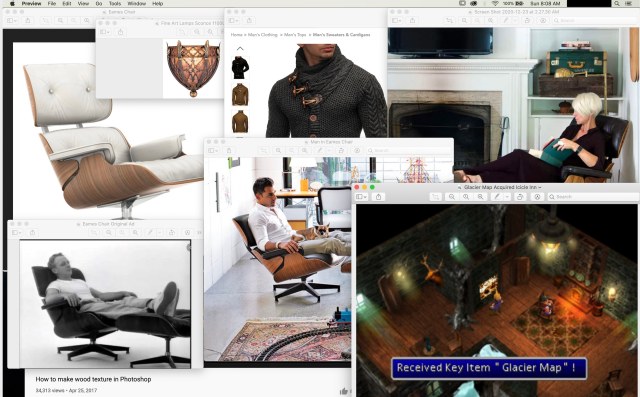Viewport: 640px width, 397px height.
Task: Click Search field in Glacier Map window
Action: click(592, 197)
